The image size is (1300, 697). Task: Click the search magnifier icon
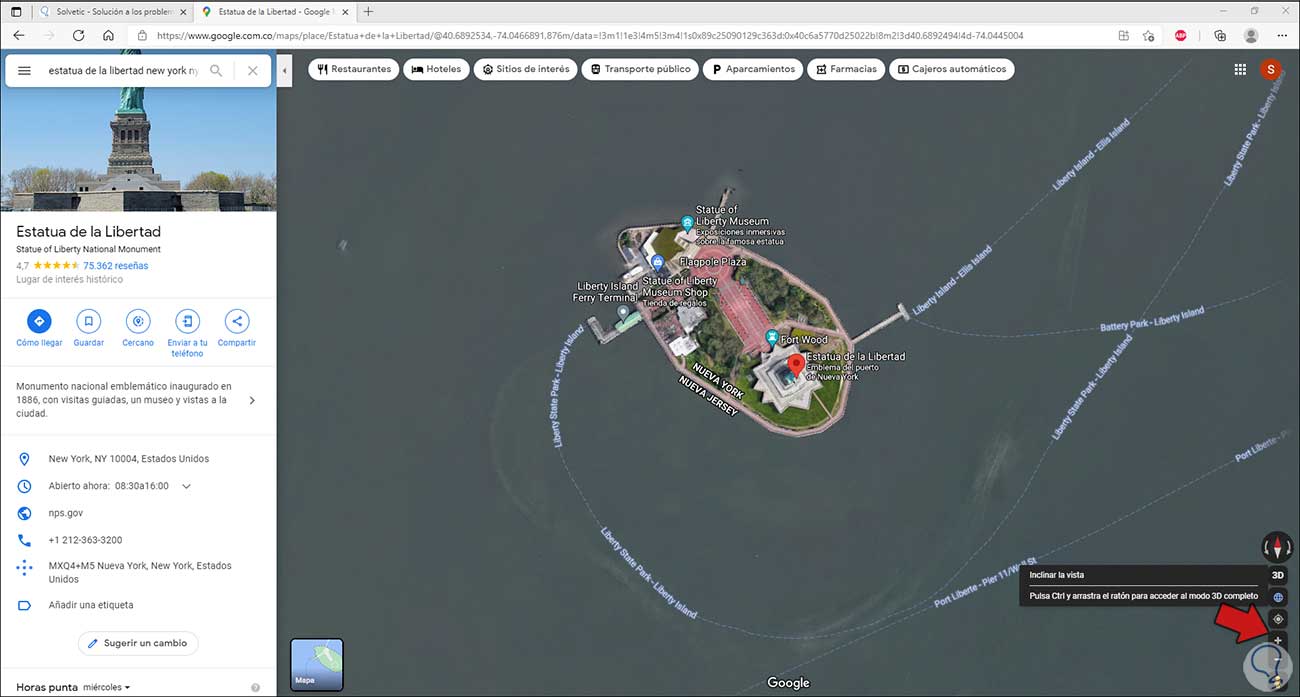point(216,71)
